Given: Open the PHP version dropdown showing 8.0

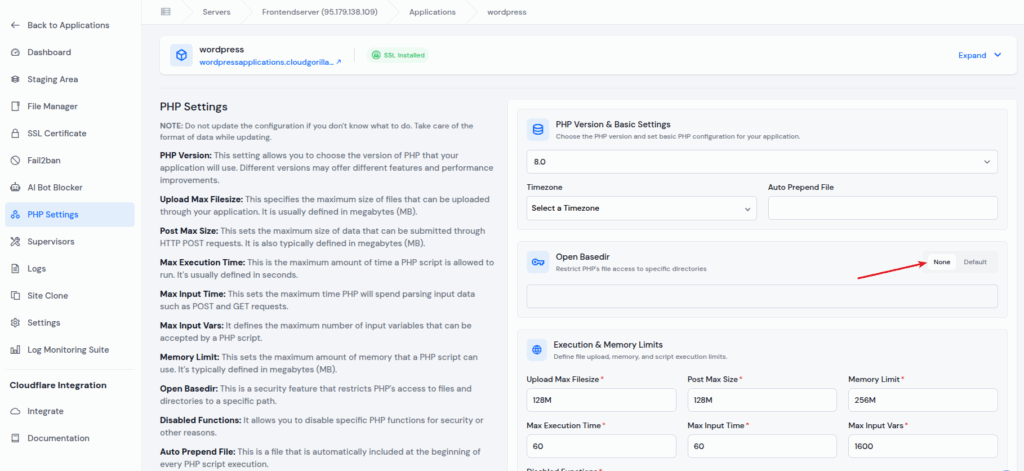Looking at the screenshot, I should 762,161.
